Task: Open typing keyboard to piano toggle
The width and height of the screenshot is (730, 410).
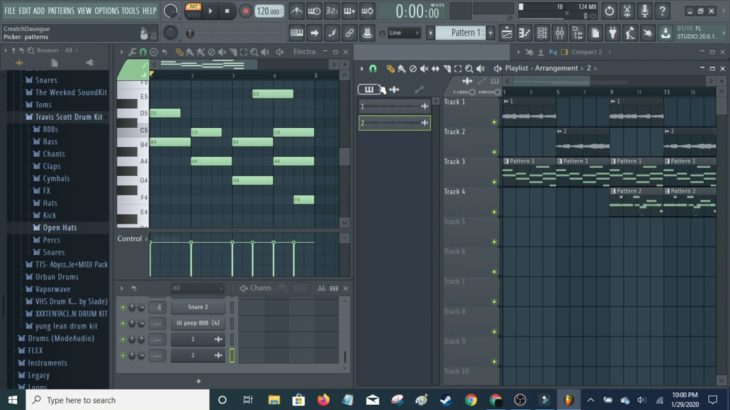Action: 297,33
